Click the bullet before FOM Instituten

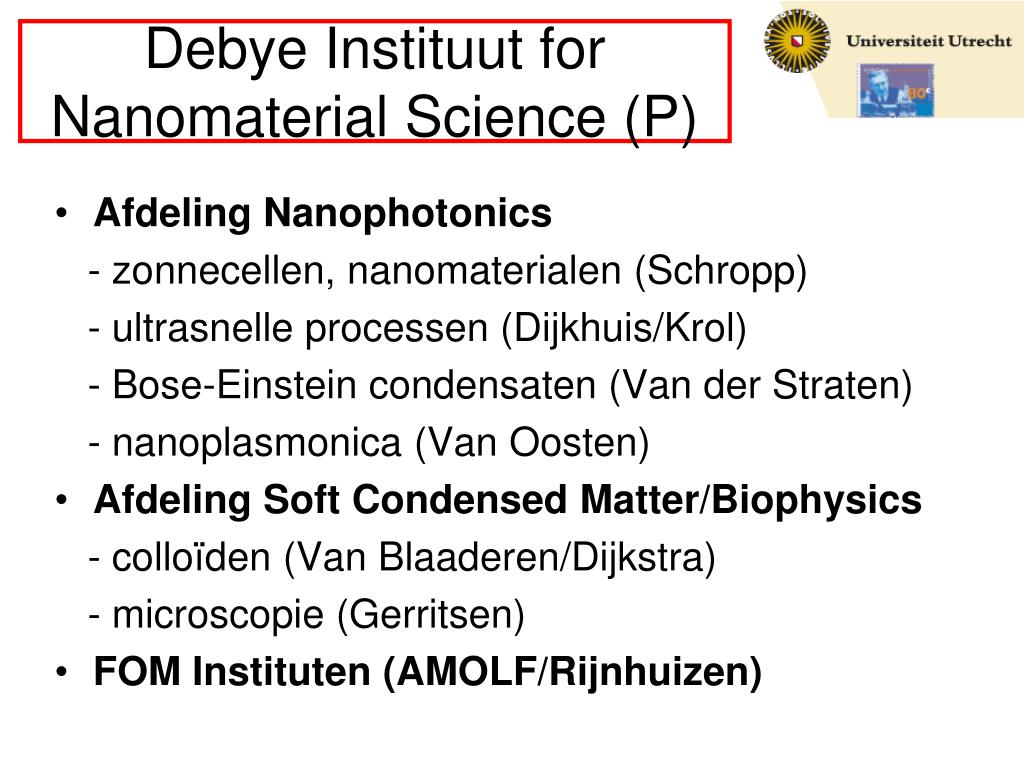(62, 672)
